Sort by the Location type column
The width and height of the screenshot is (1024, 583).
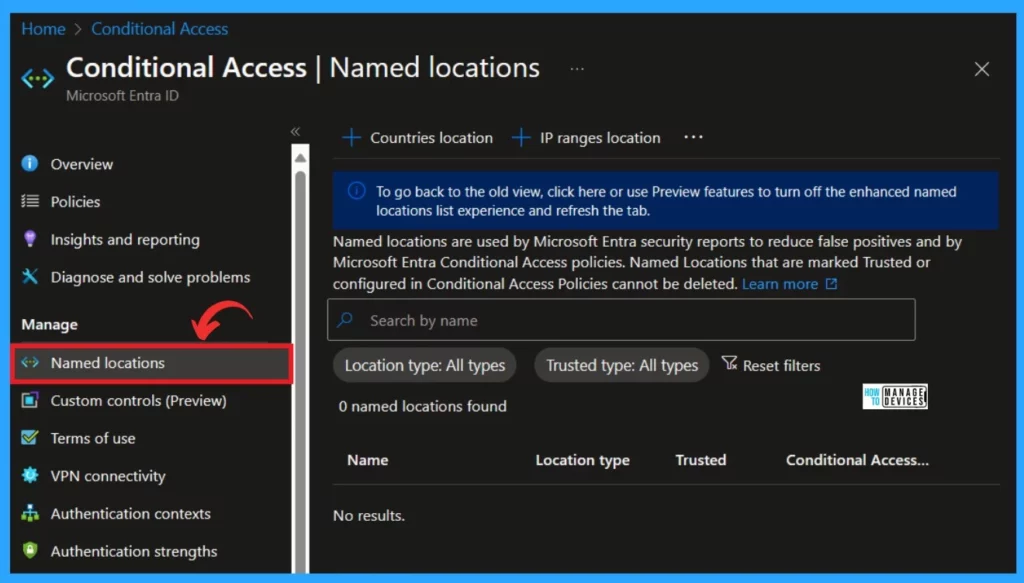click(x=583, y=460)
